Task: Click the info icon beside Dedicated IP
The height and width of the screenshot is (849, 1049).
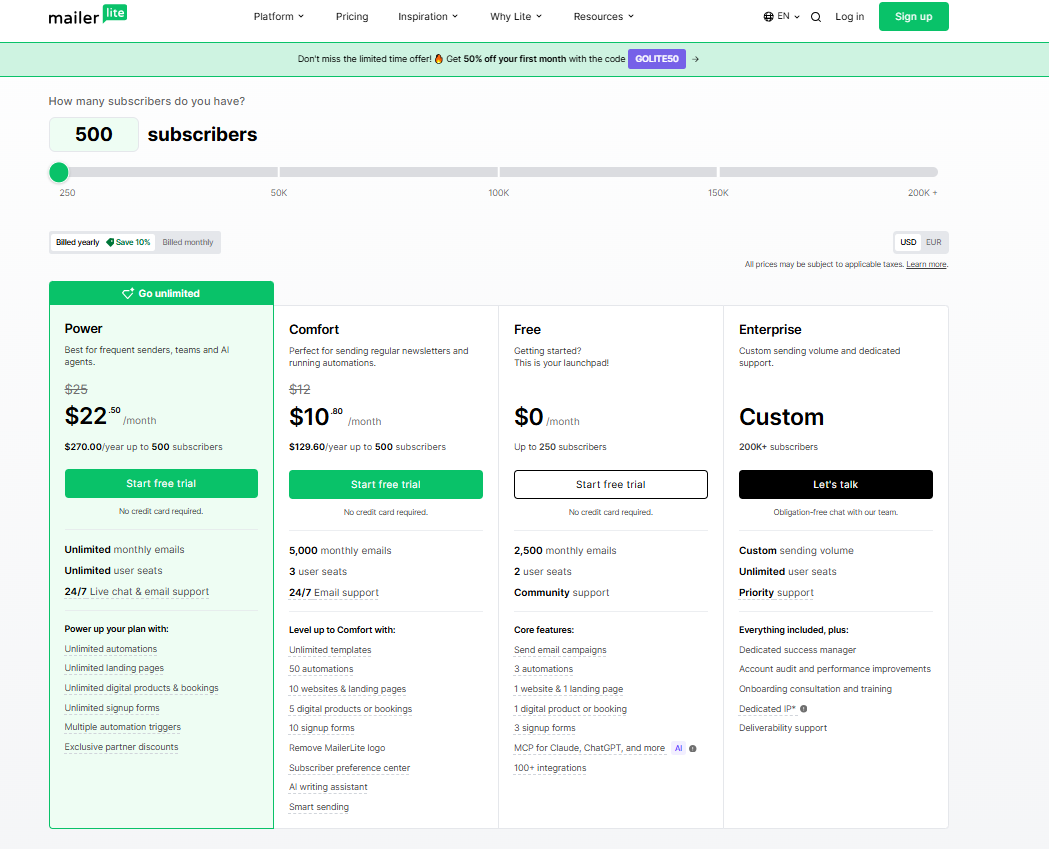Action: coord(803,709)
